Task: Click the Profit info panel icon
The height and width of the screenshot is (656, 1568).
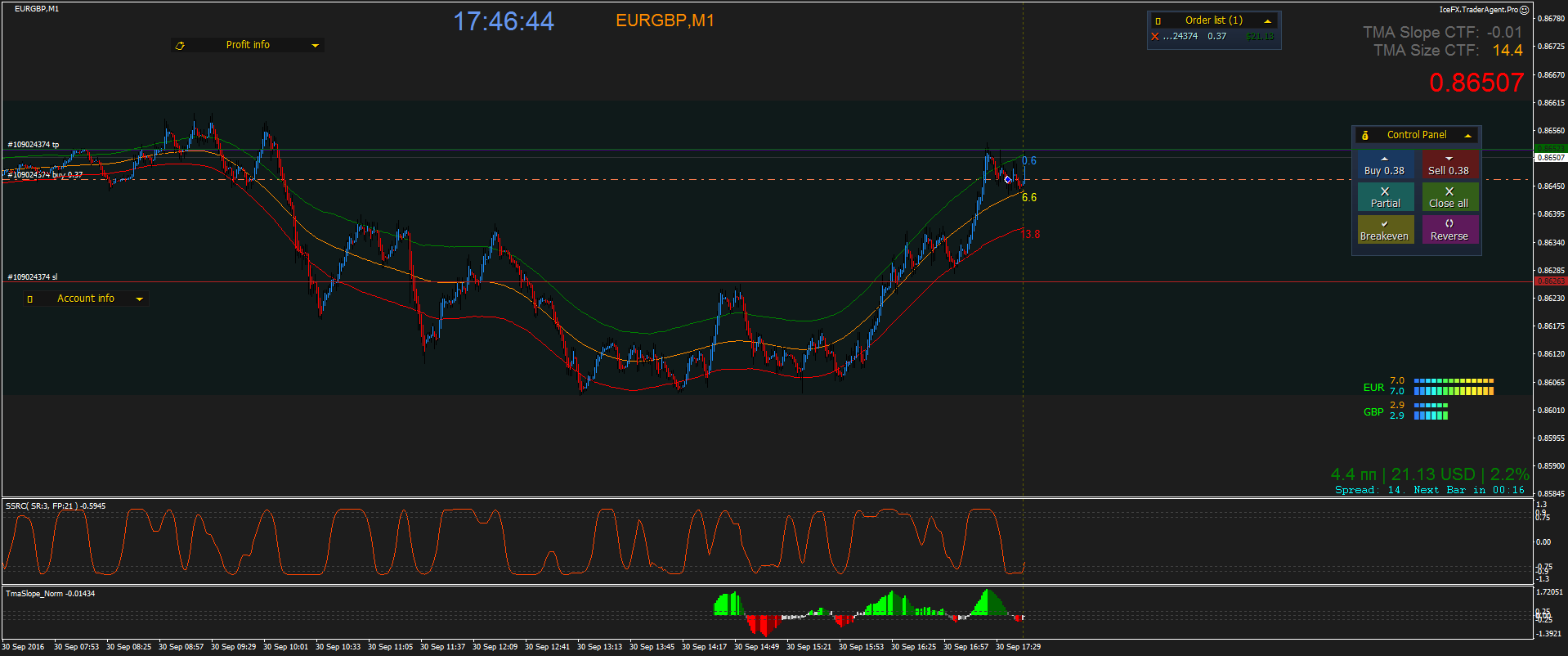Action: click(180, 46)
